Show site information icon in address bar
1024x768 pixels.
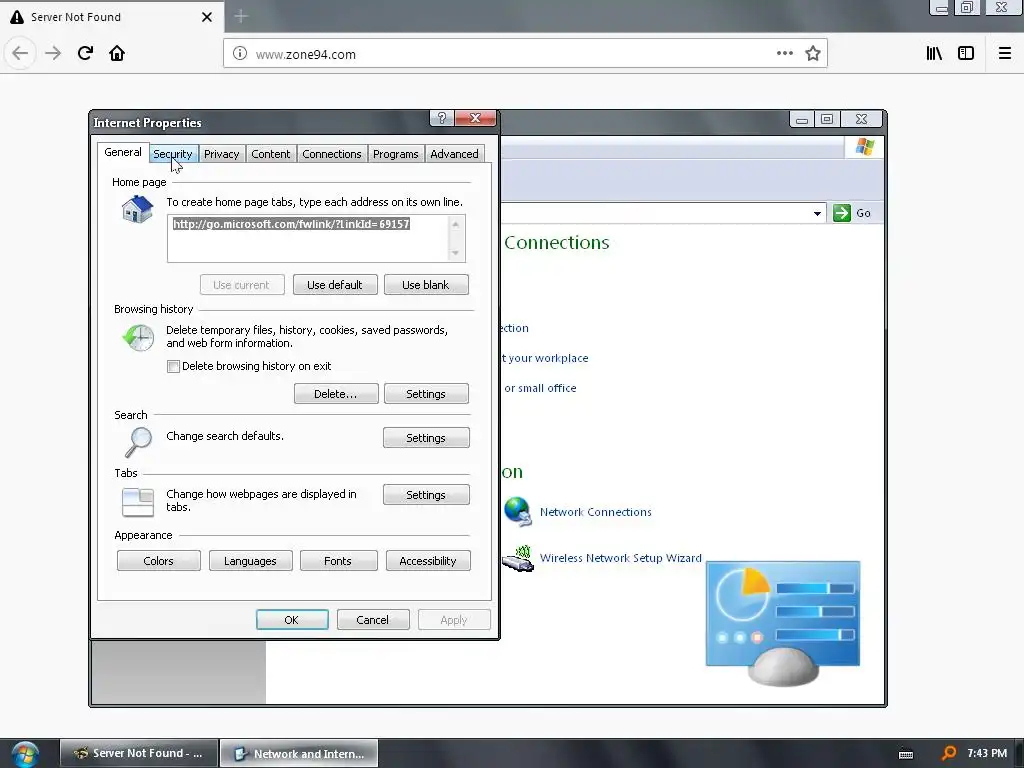point(240,54)
